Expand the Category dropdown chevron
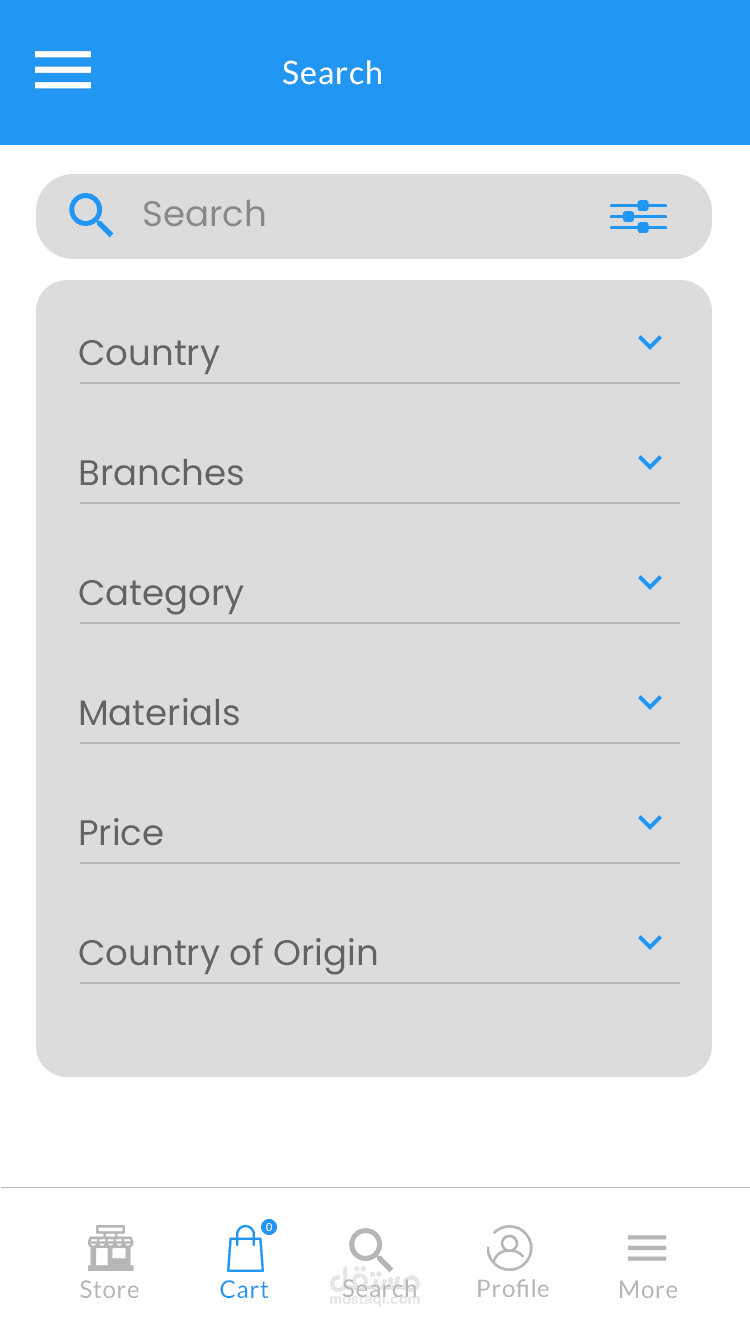Viewport: 750px width, 1334px height. (650, 583)
